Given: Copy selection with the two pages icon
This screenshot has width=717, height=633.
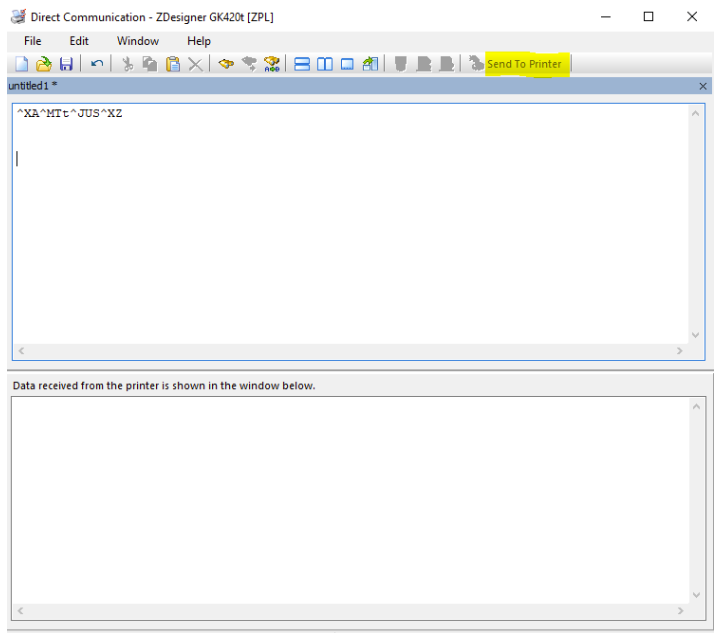Looking at the screenshot, I should coord(150,64).
